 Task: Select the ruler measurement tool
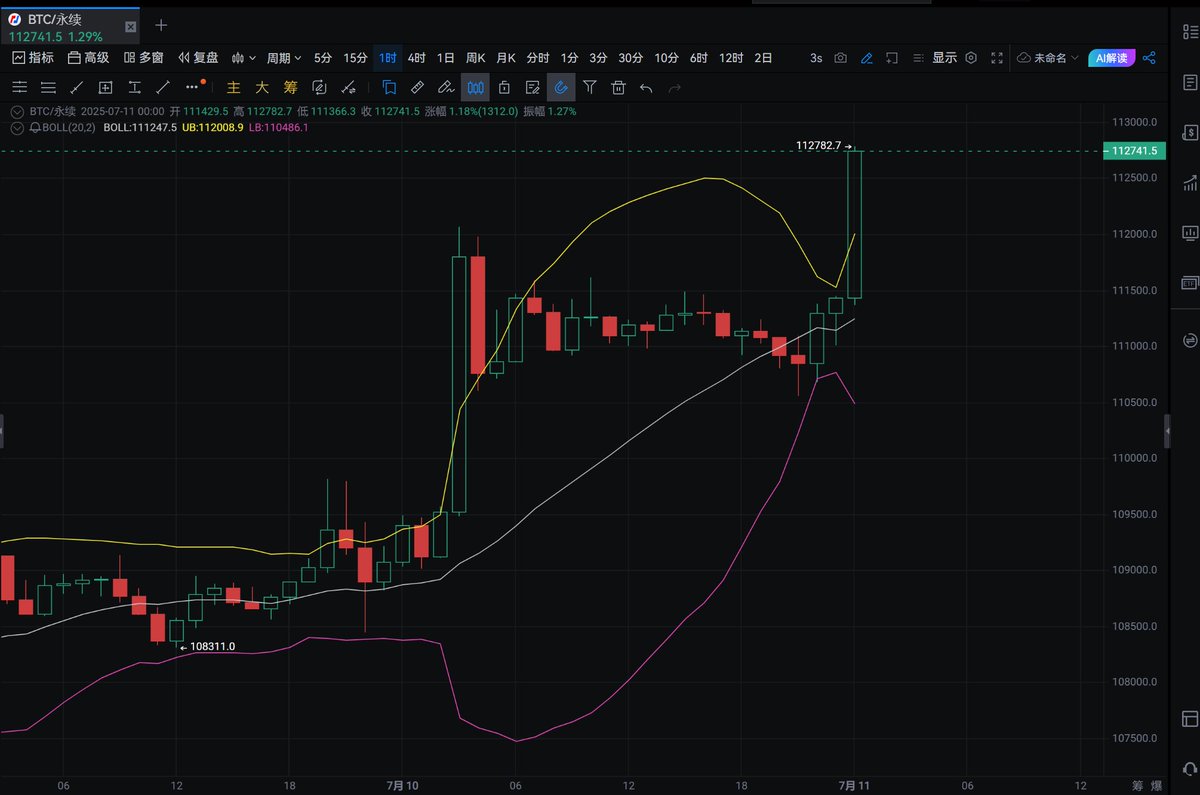point(419,88)
